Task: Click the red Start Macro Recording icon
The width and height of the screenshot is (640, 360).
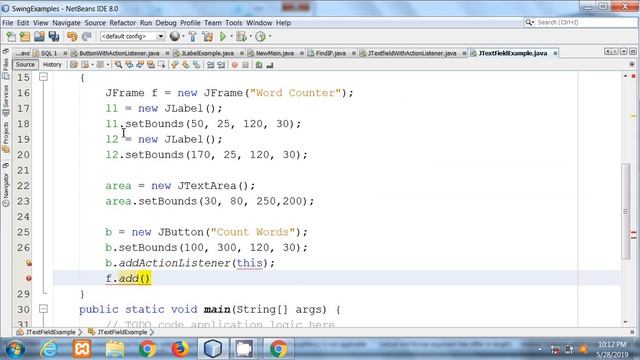Action: (234, 65)
